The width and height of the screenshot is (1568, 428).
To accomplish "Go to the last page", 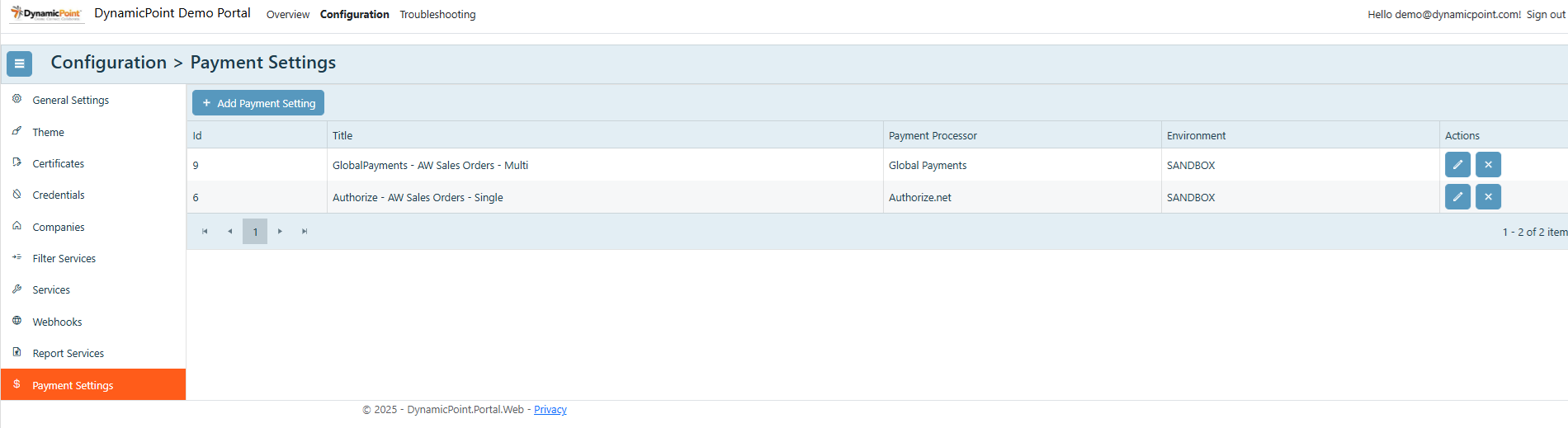I will coord(305,232).
